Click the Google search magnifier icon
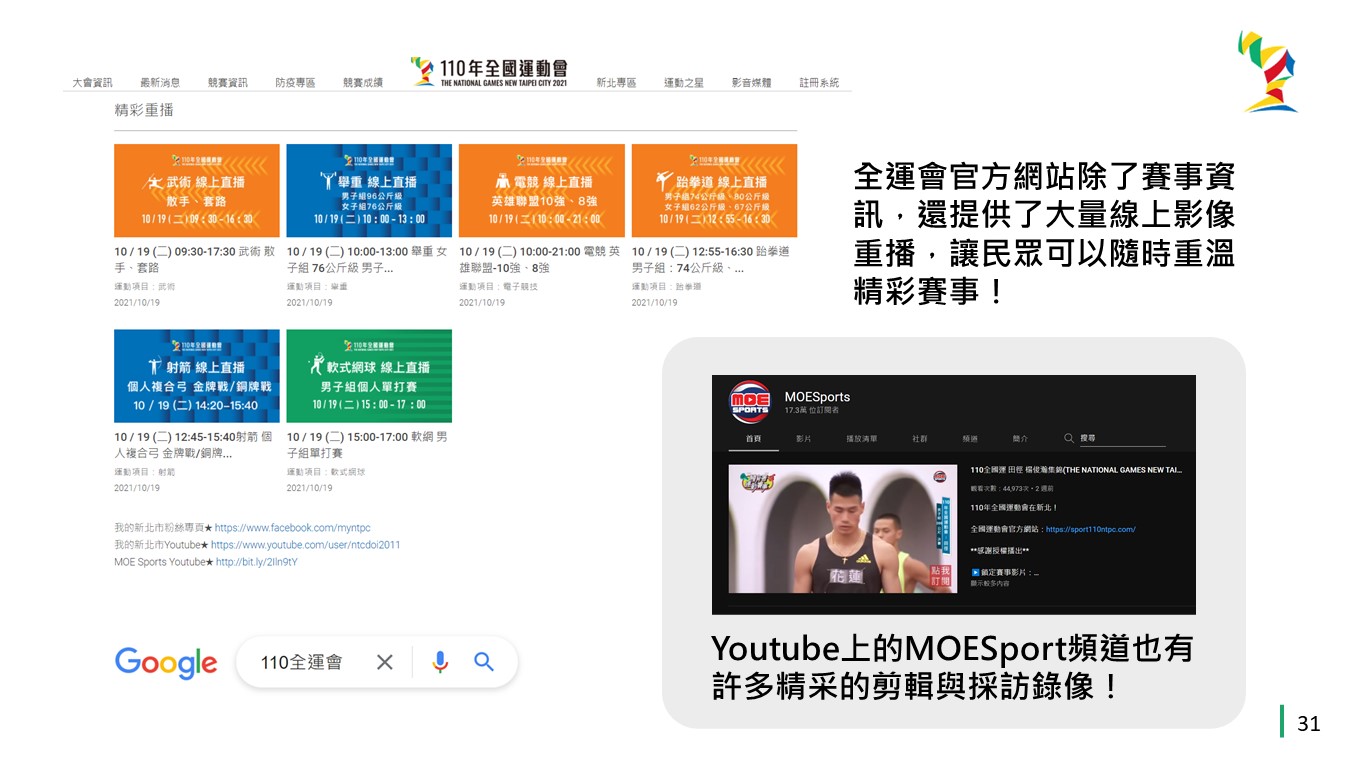 pyautogui.click(x=484, y=662)
